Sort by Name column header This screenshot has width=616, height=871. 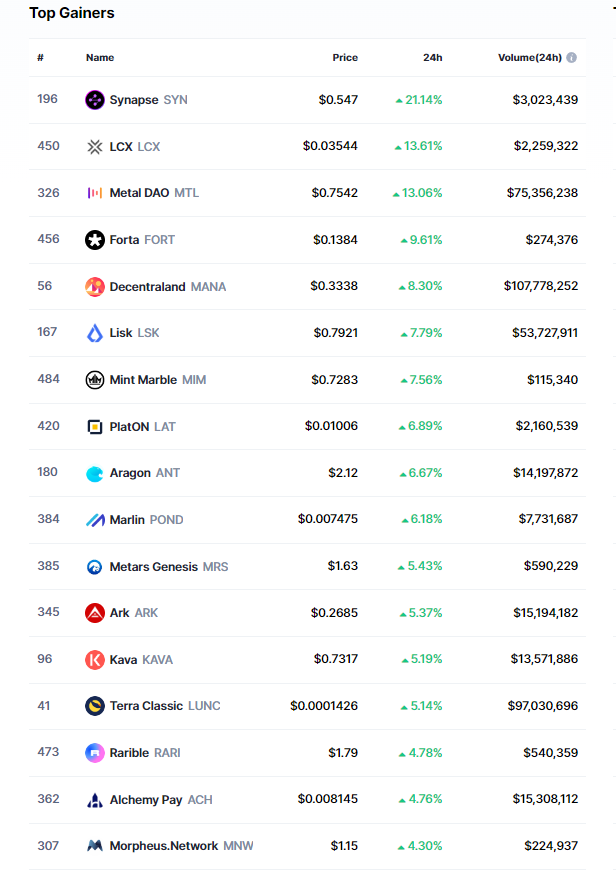point(100,58)
